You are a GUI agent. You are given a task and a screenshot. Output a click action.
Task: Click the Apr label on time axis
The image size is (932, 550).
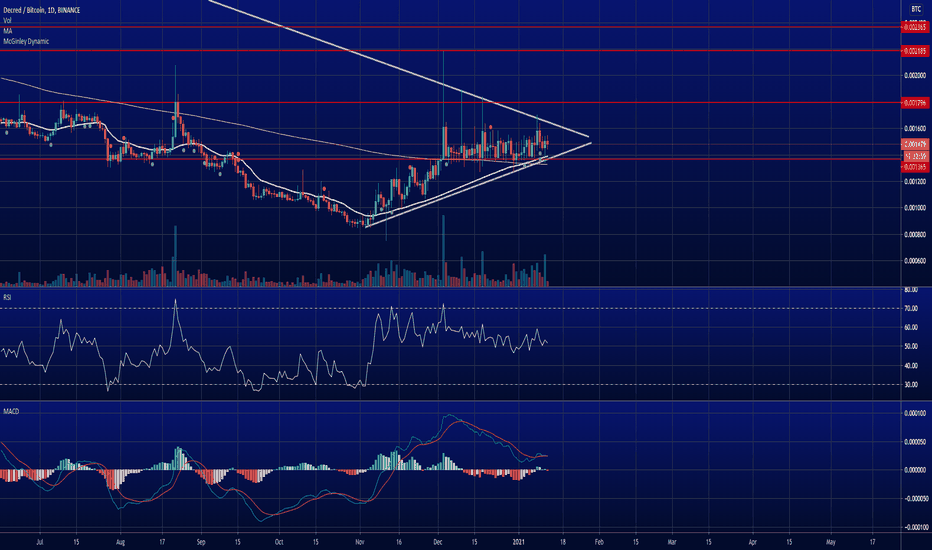[x=752, y=542]
